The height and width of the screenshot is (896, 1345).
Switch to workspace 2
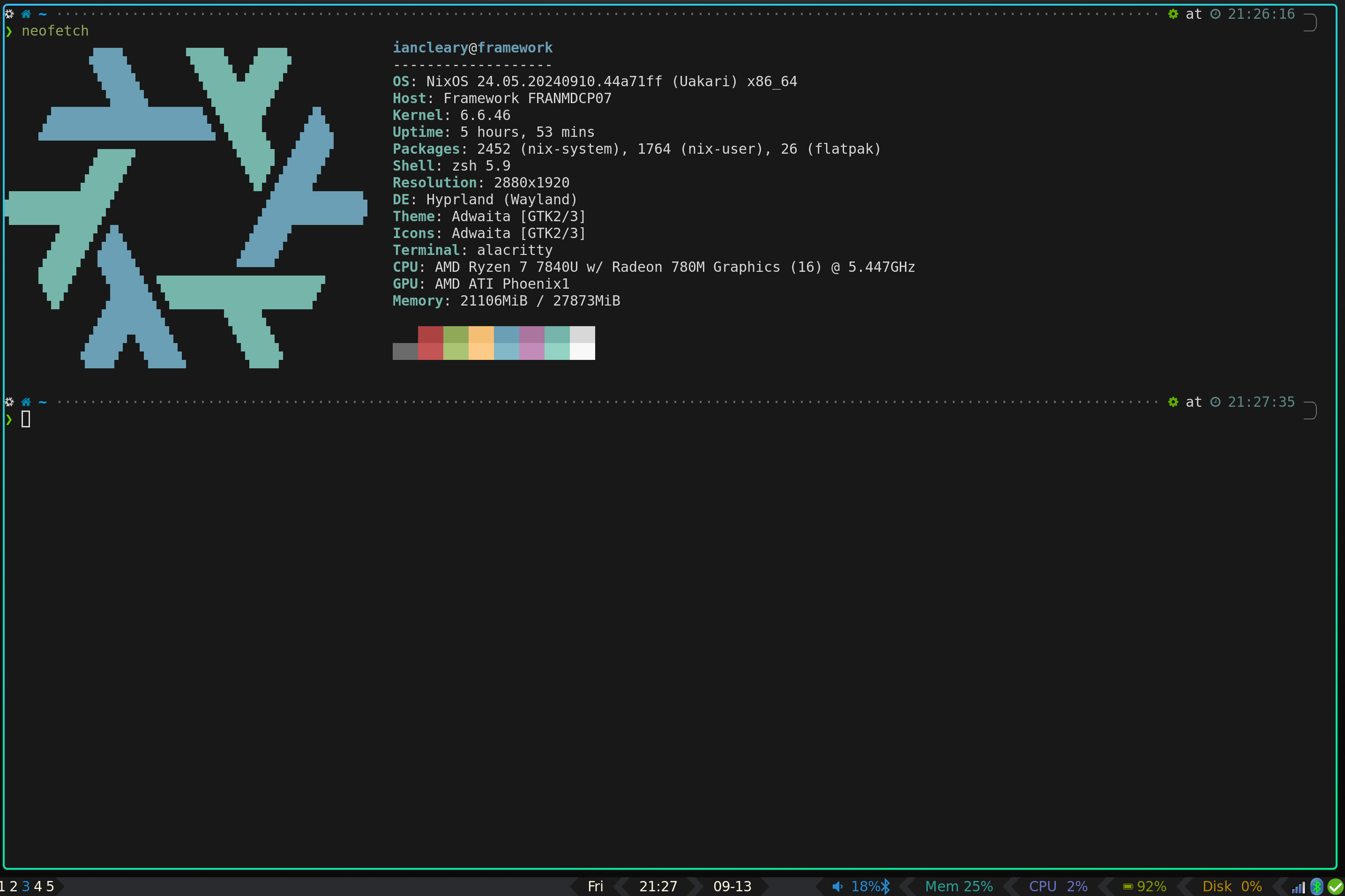pos(14,886)
